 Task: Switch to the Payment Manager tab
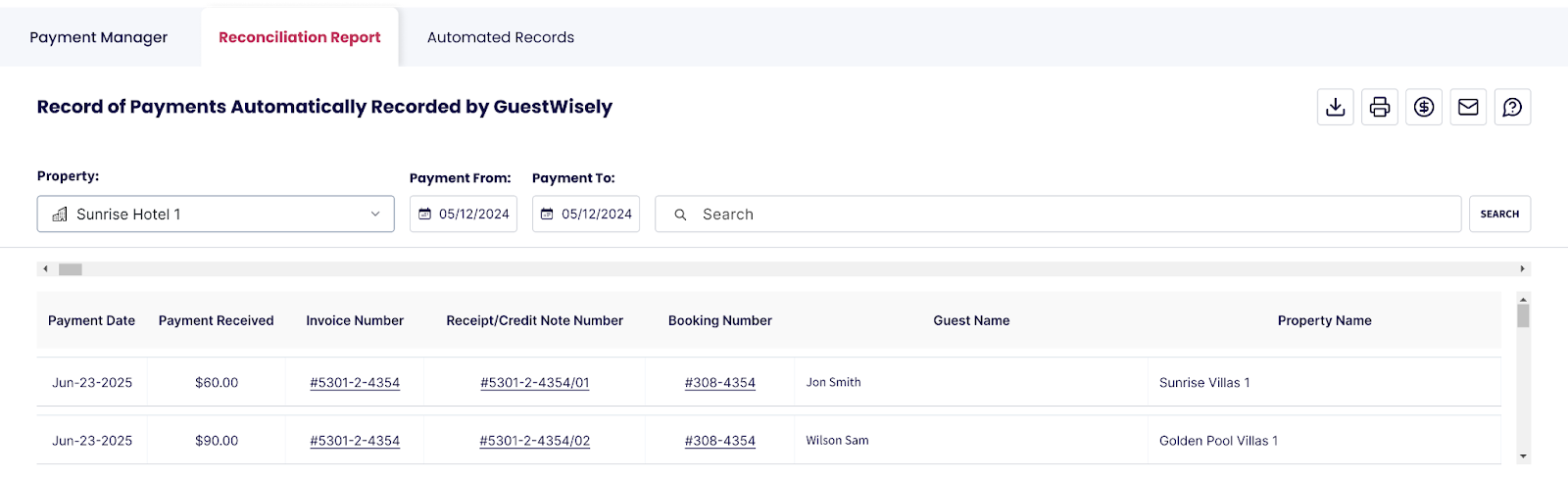point(98,37)
